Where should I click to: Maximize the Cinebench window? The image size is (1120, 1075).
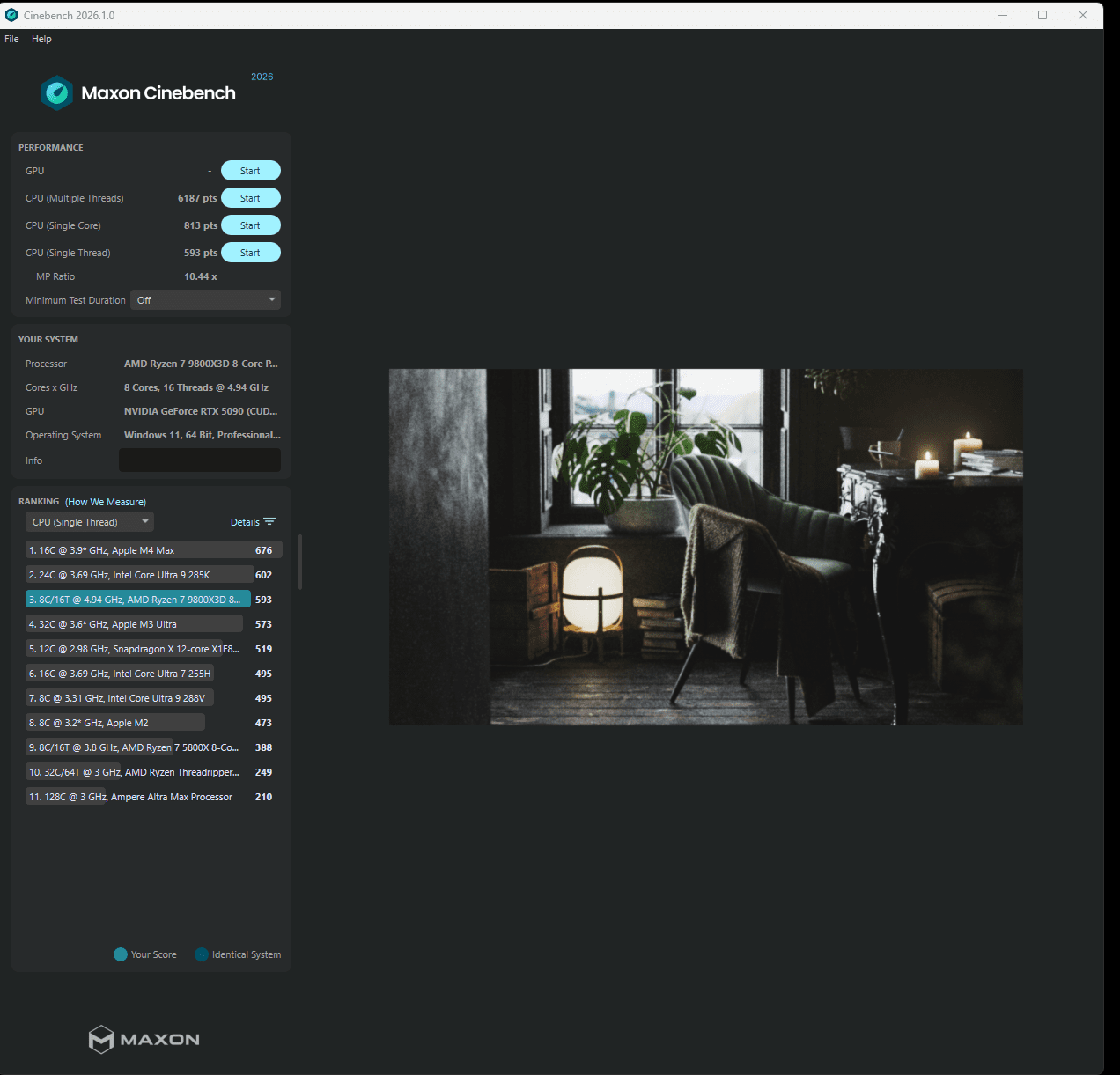click(x=1043, y=15)
